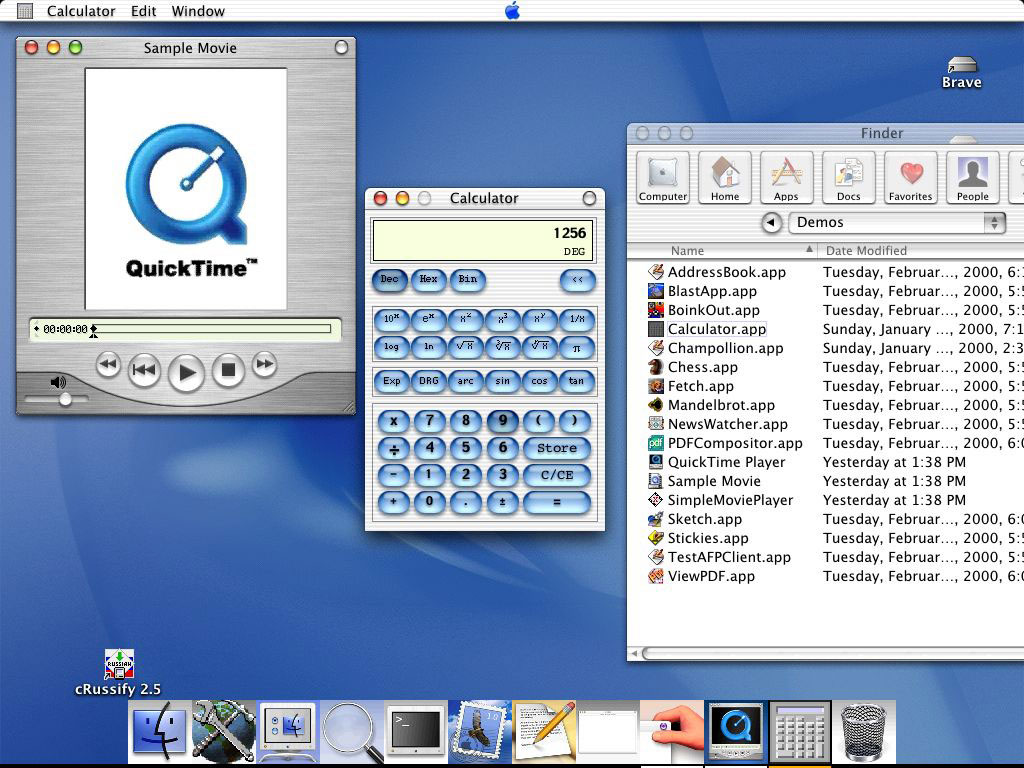Jump to start of Sample Movie

[x=144, y=370]
